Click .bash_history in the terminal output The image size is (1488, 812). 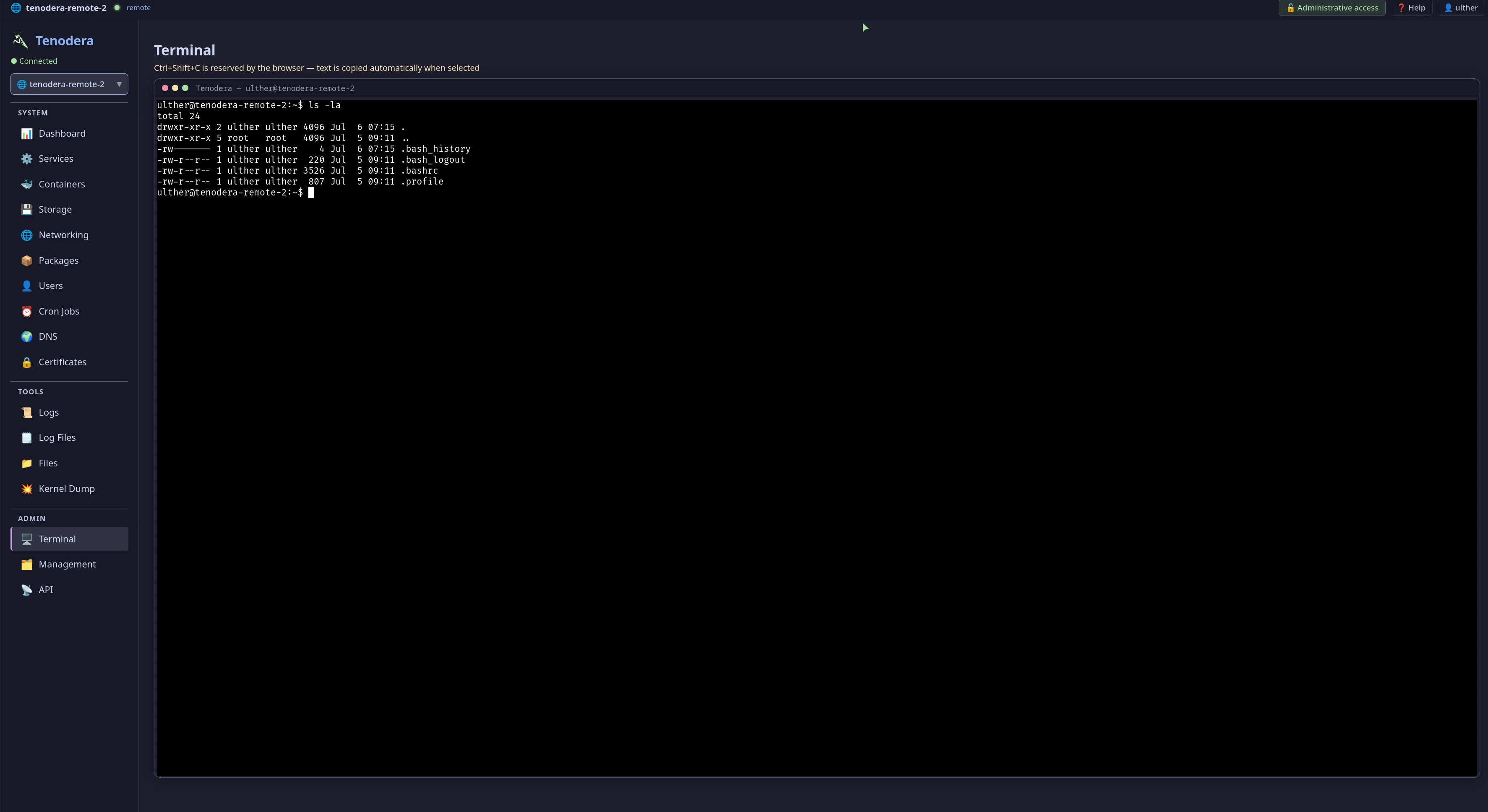pos(435,149)
